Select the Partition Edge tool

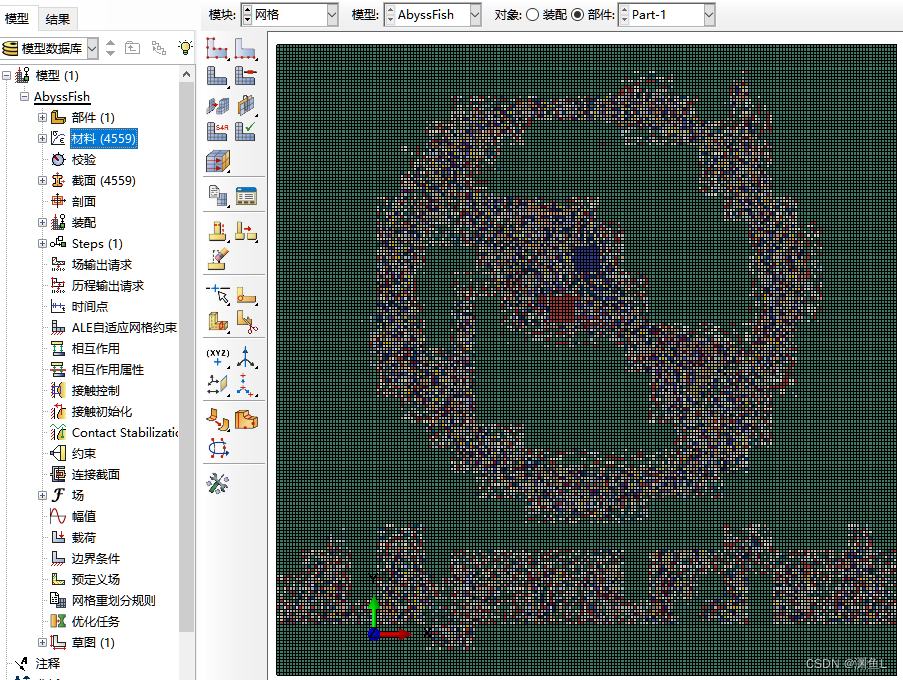coord(218,231)
